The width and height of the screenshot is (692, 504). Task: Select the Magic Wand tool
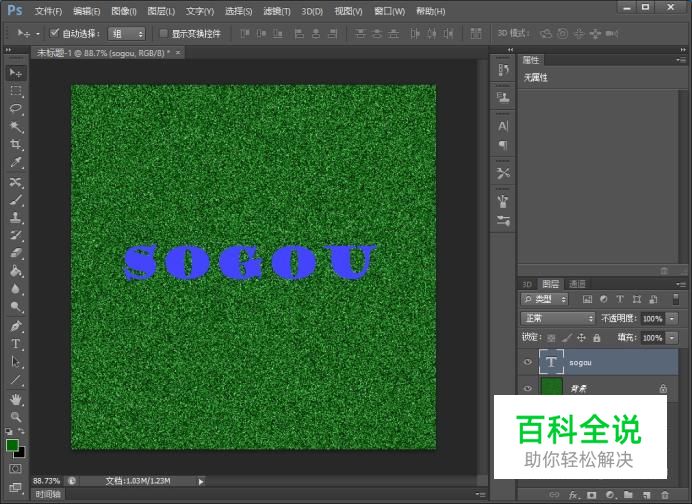[16, 127]
